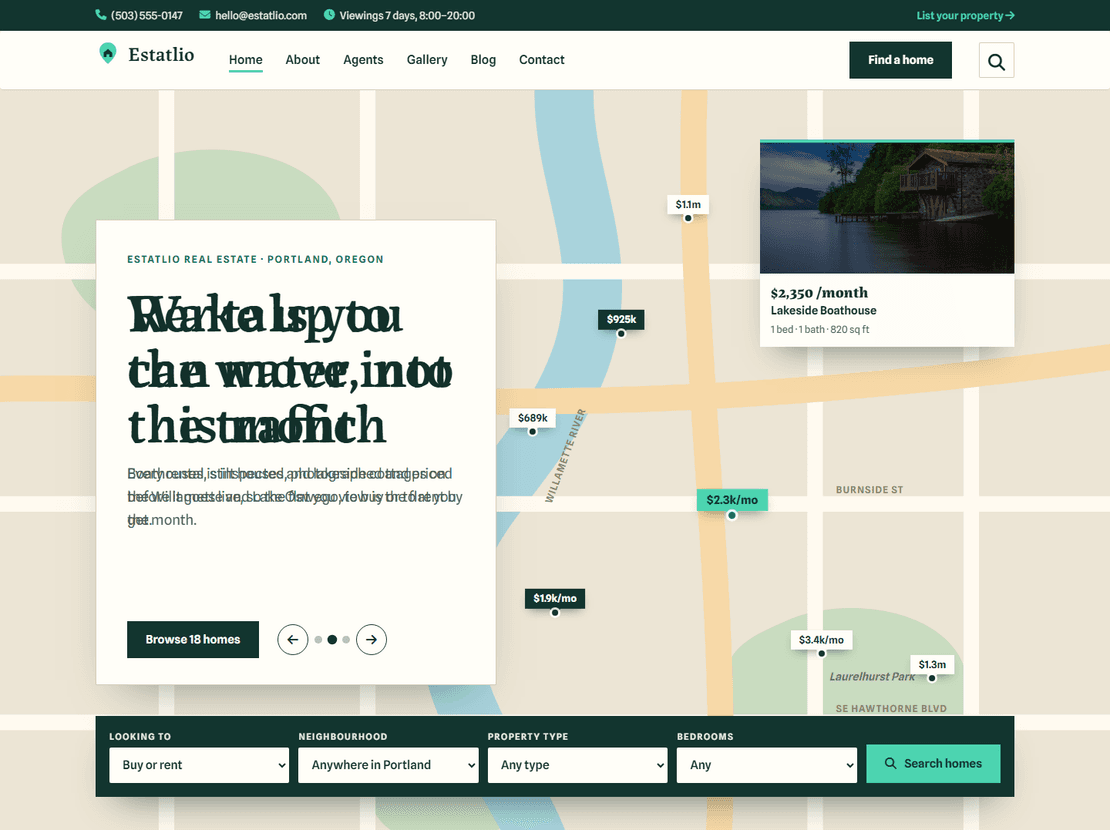Click the Estatlio Real Estate Portland heading
The height and width of the screenshot is (830, 1110).
pyautogui.click(x=256, y=259)
